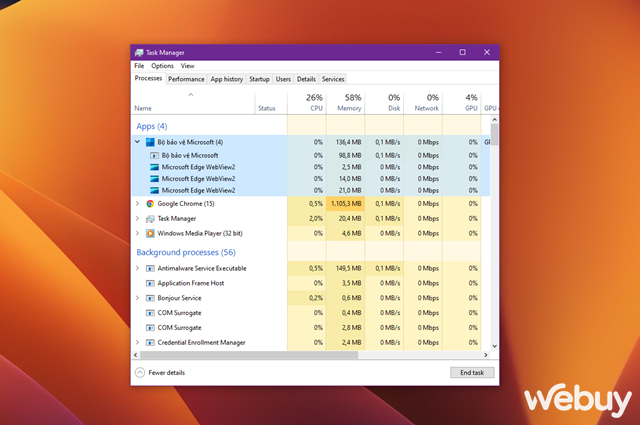
Task: Click the Bonjour Service icon
Action: click(150, 298)
